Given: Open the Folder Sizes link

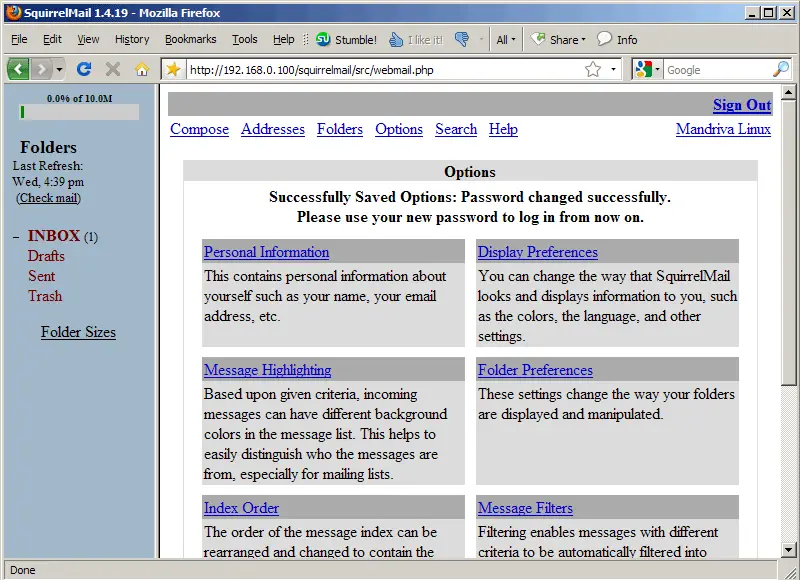Looking at the screenshot, I should 79,332.
